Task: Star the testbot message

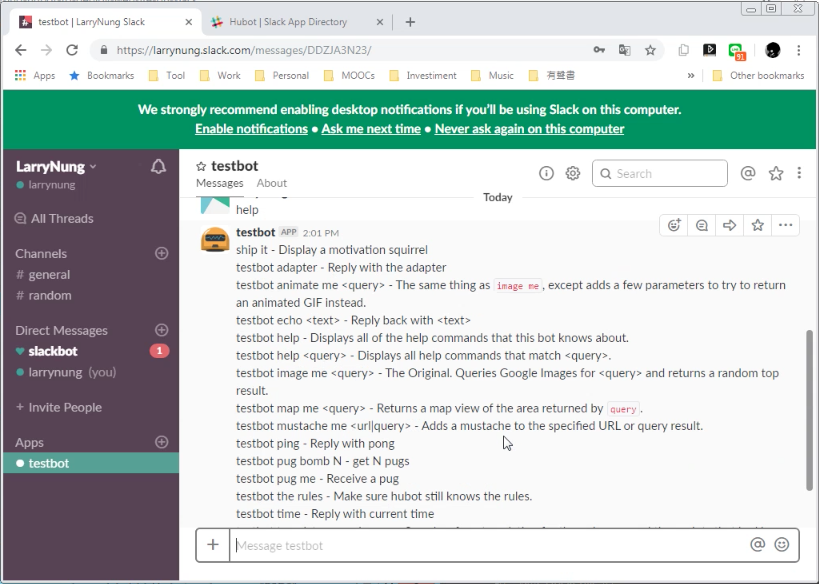Action: (x=757, y=225)
